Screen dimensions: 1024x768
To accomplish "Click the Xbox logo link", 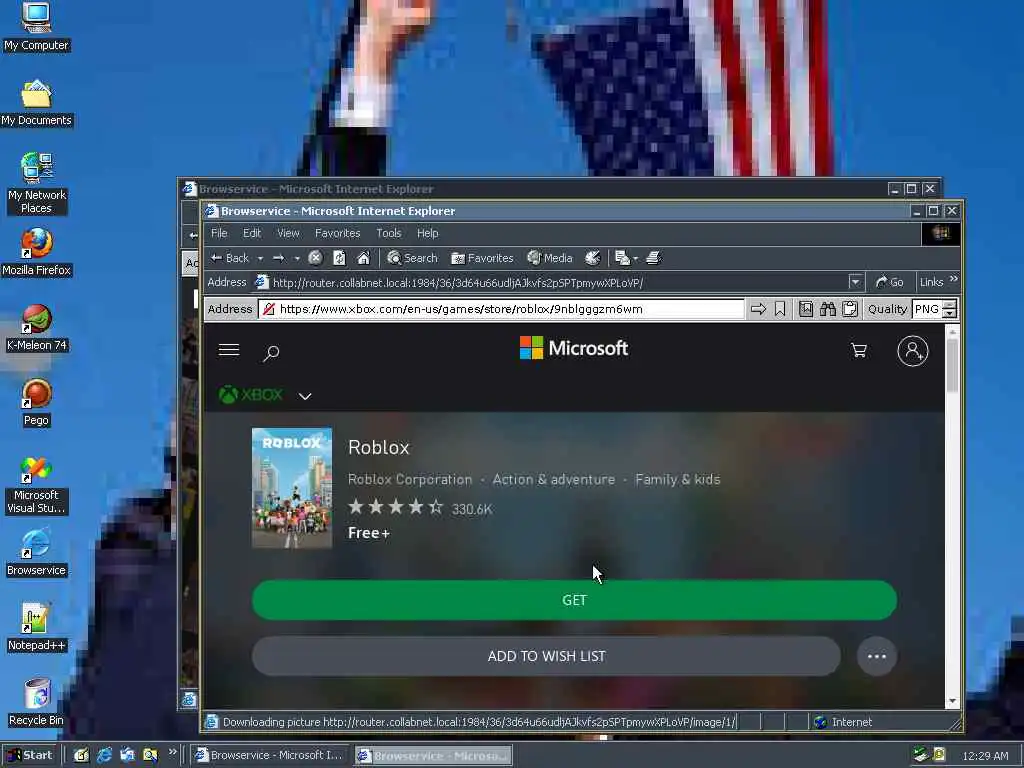I will click(x=250, y=395).
